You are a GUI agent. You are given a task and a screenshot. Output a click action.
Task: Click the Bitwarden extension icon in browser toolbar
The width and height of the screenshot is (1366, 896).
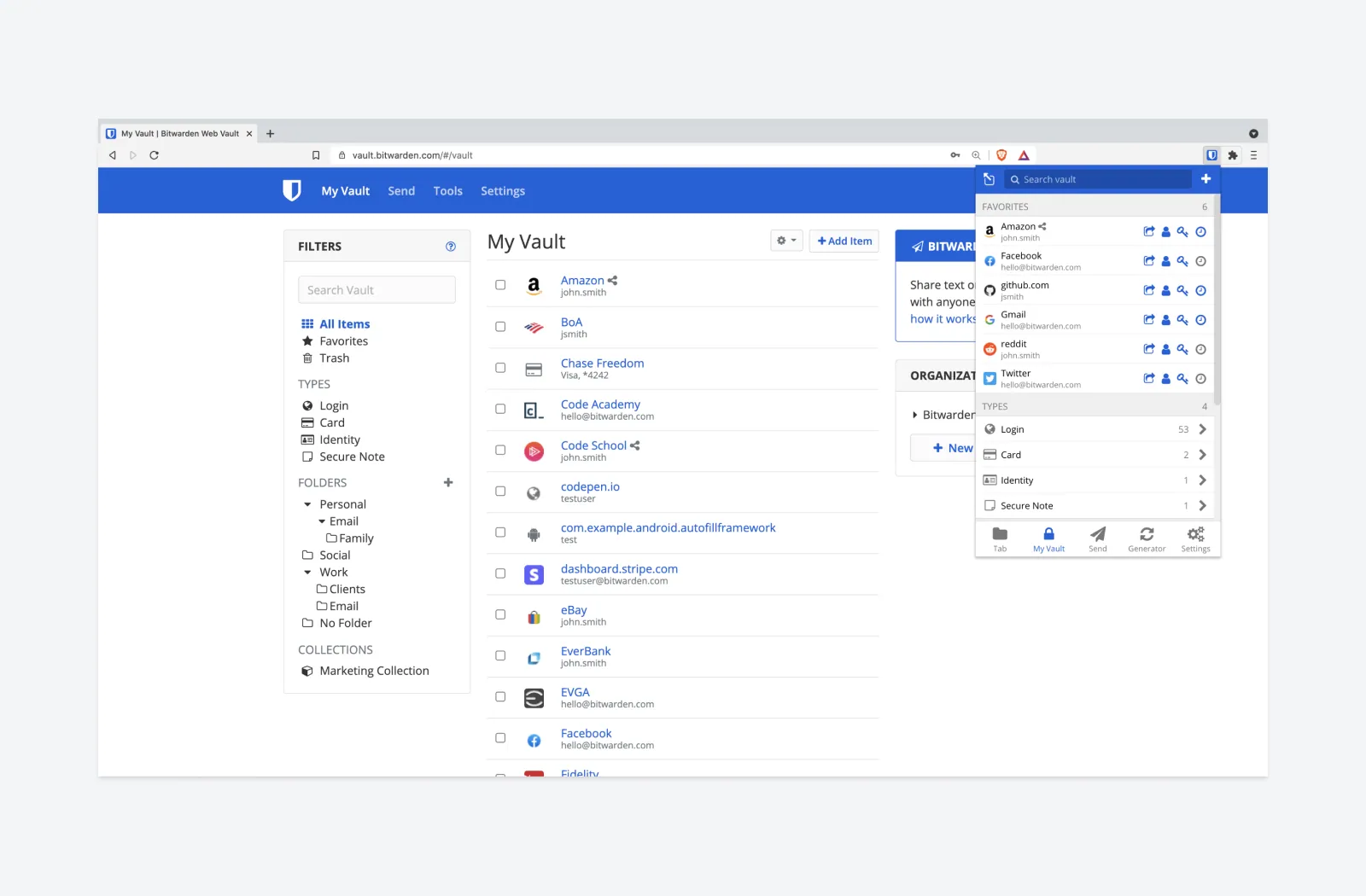point(1211,155)
